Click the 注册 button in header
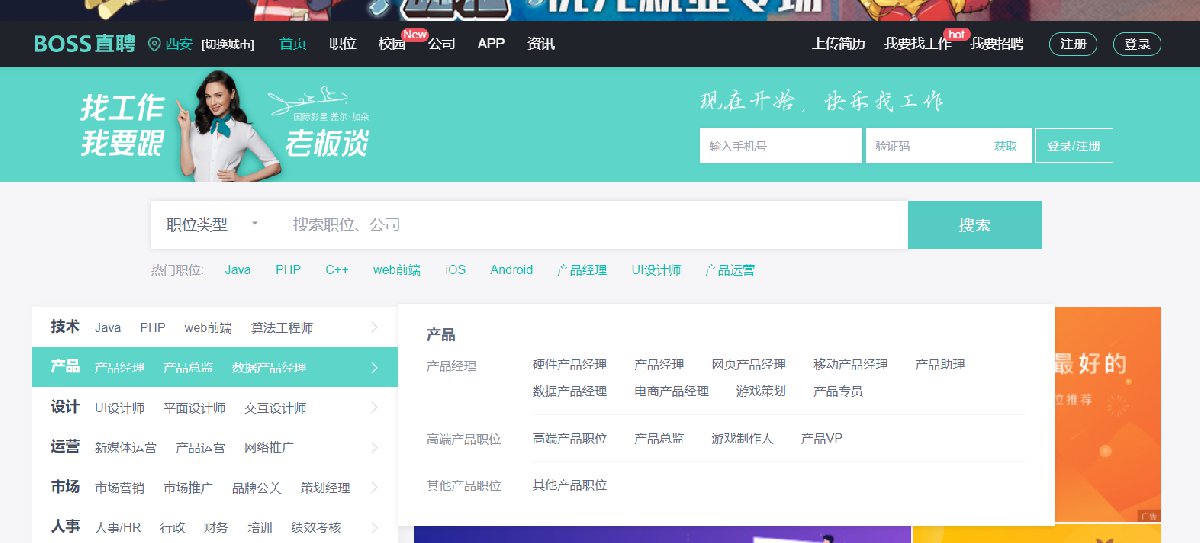This screenshot has width=1200, height=543. coord(1073,44)
